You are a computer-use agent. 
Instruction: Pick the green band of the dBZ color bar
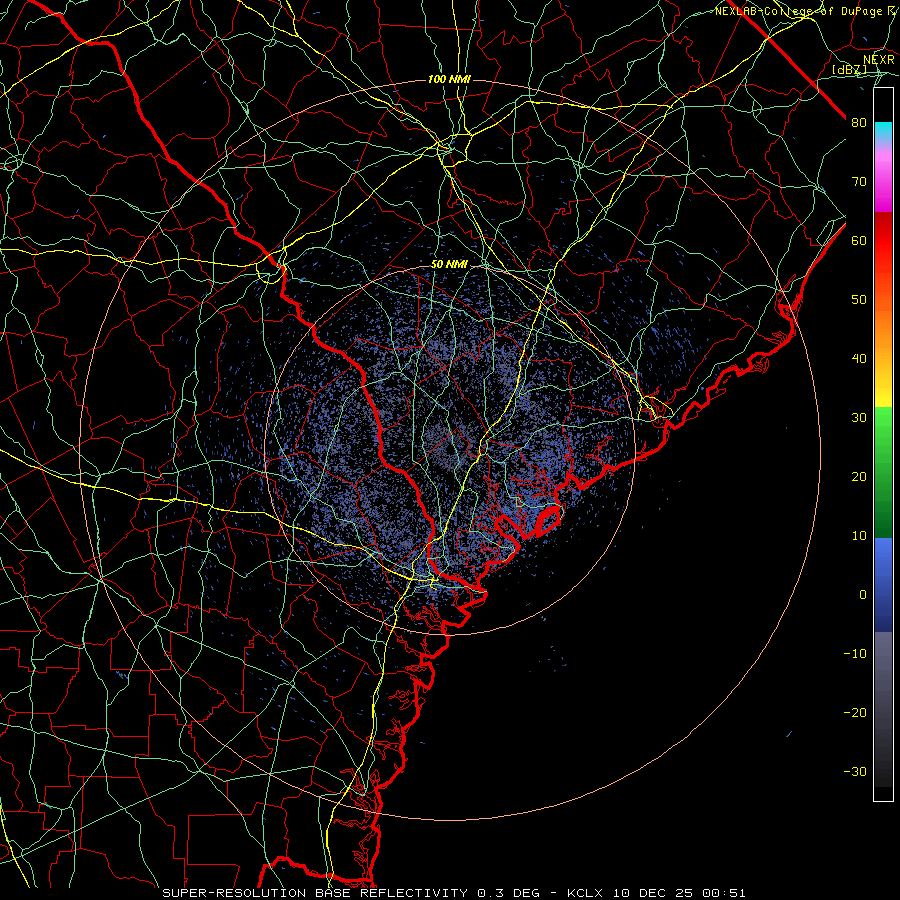[x=883, y=472]
